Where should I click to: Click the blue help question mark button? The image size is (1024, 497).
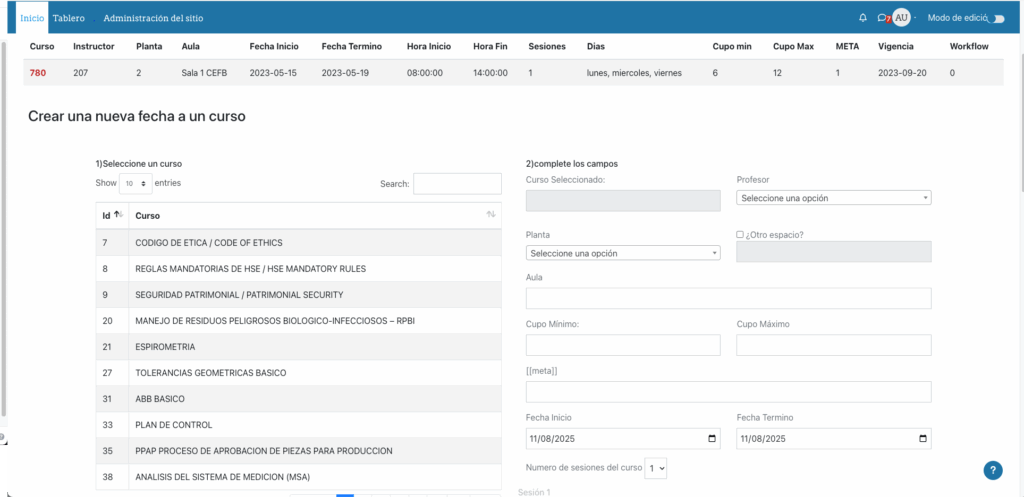point(993,470)
